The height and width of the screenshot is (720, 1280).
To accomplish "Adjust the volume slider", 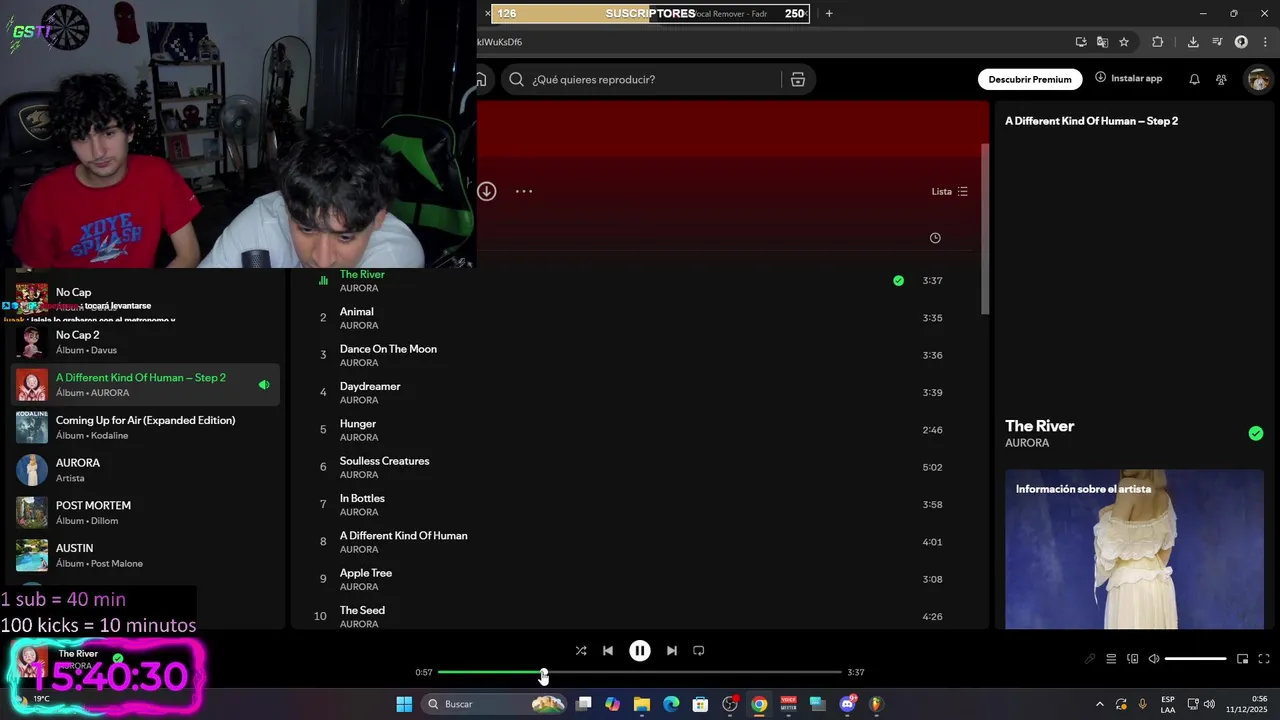I will click(1195, 659).
